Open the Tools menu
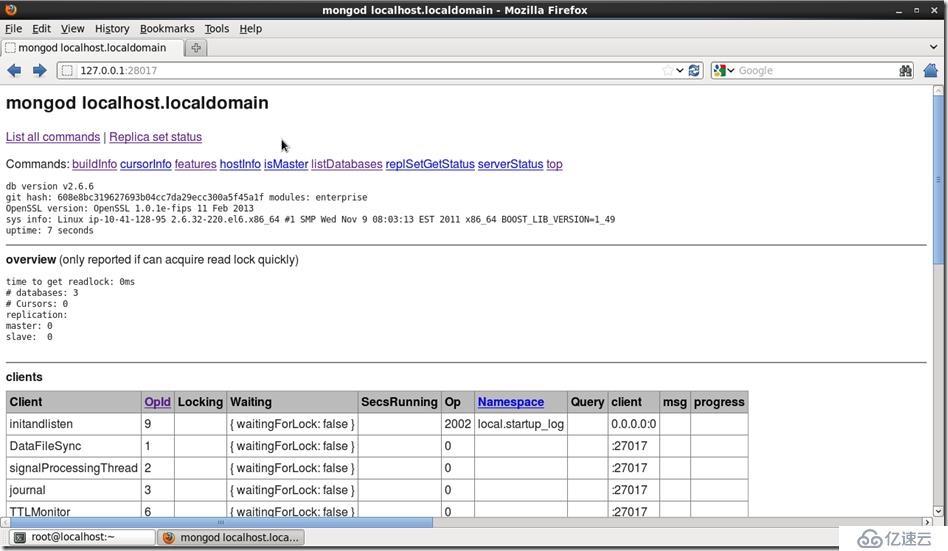948x551 pixels. click(216, 28)
